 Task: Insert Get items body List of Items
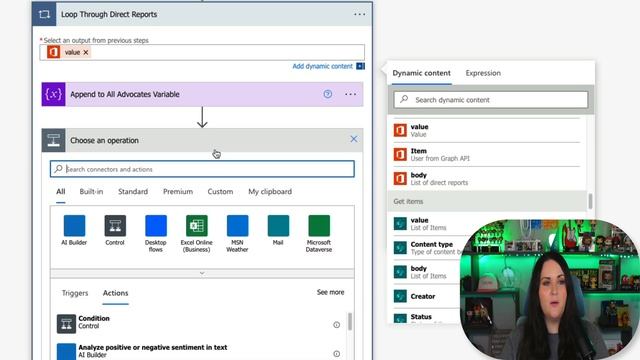[x=427, y=272]
